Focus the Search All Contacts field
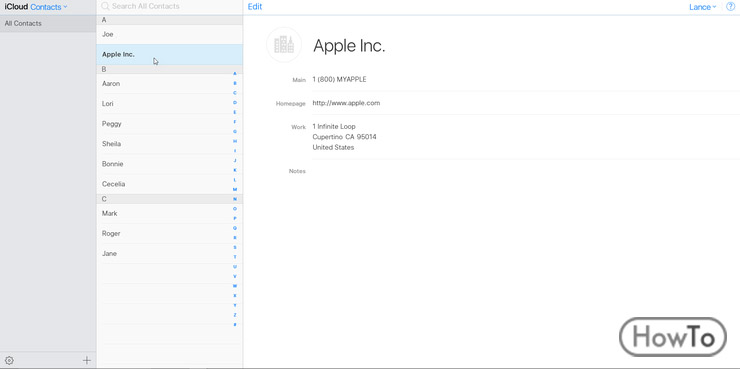This screenshot has height=369, width=740. (x=170, y=7)
